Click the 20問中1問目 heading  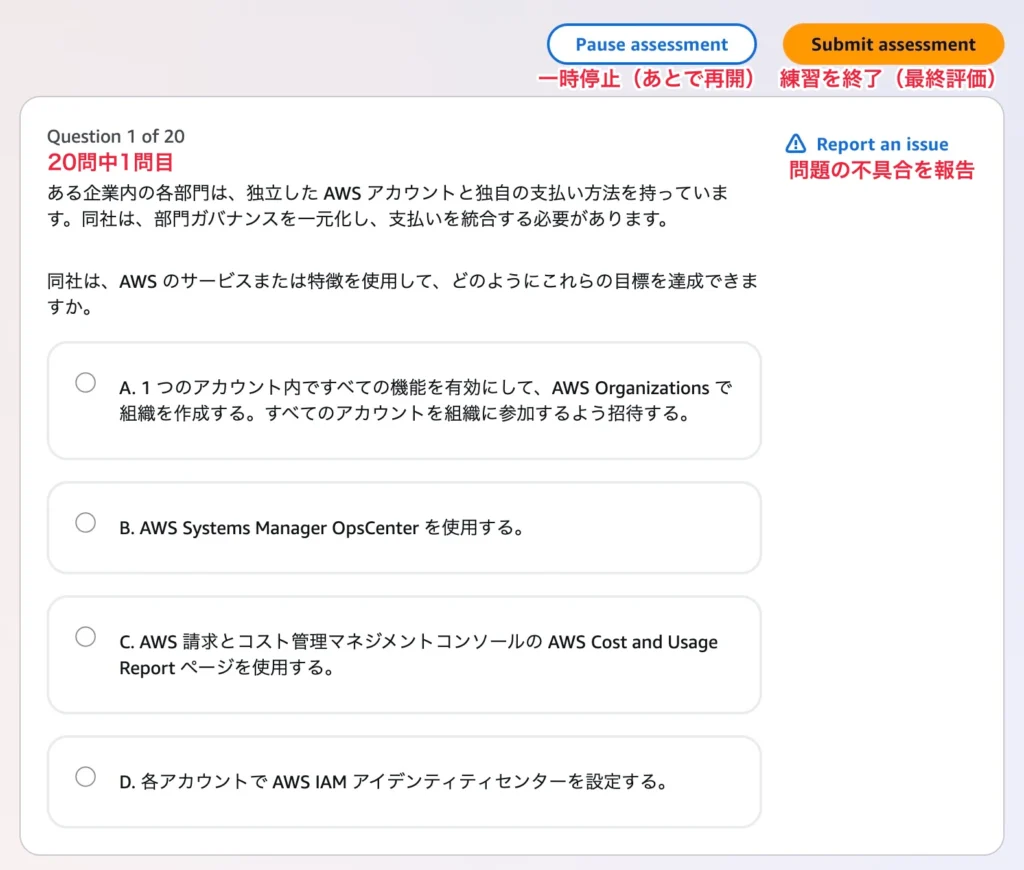point(110,163)
